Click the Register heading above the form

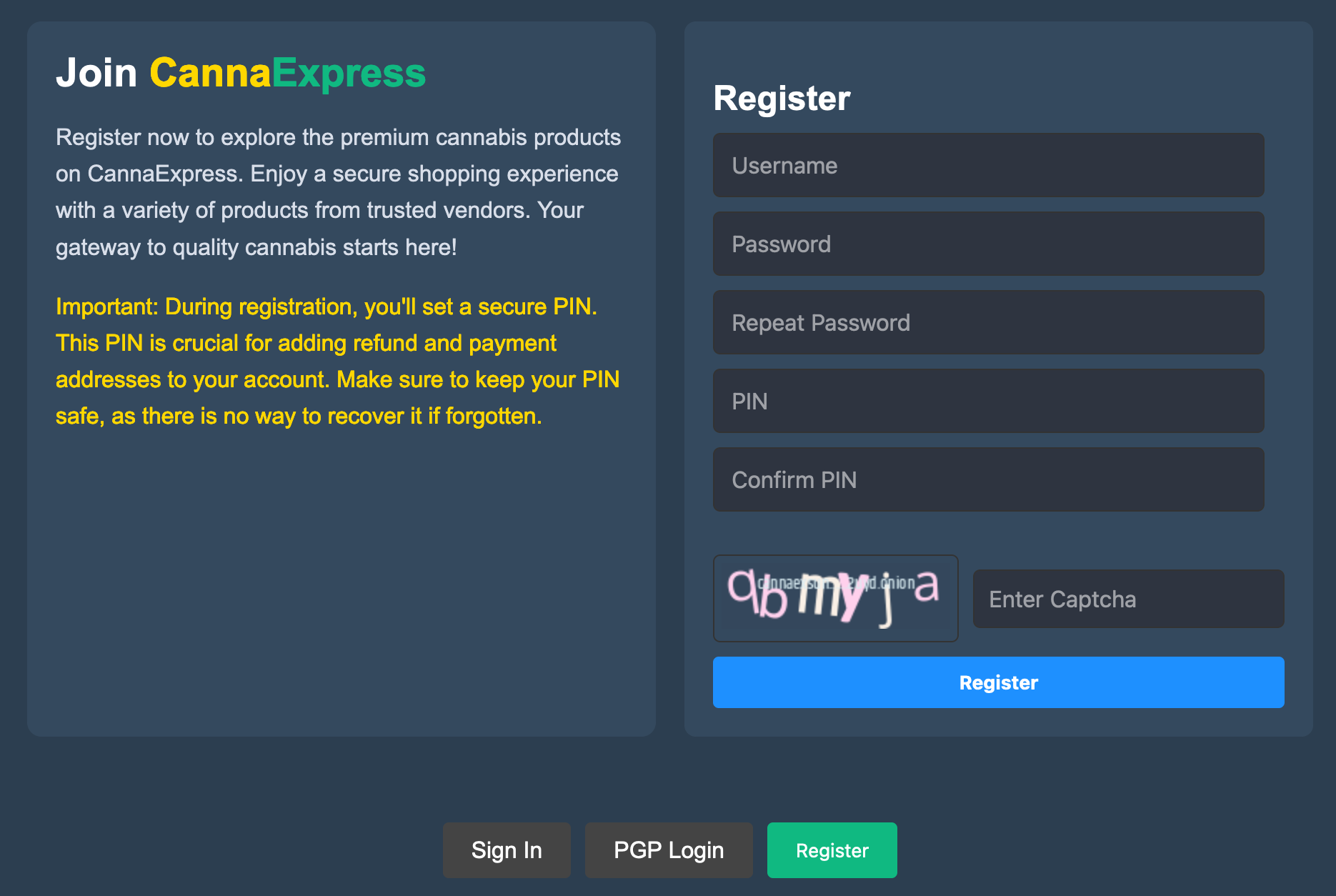[x=782, y=99]
